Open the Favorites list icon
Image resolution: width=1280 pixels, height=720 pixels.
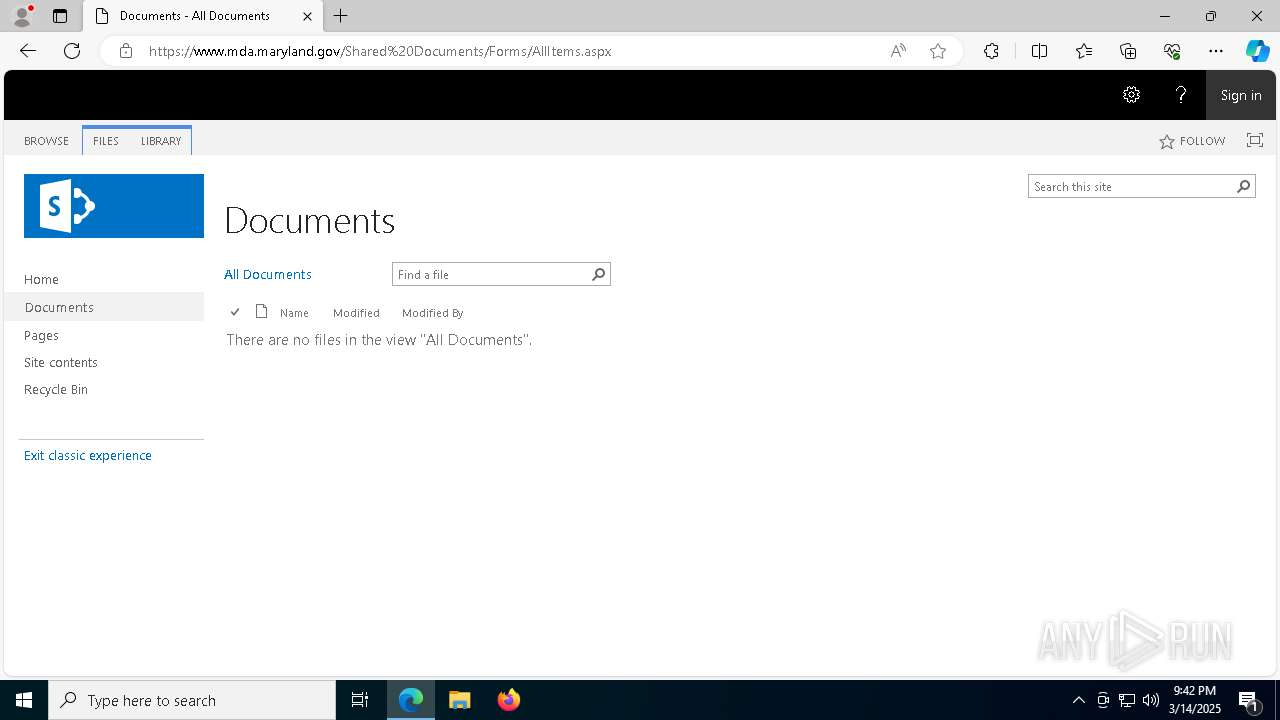[1084, 51]
